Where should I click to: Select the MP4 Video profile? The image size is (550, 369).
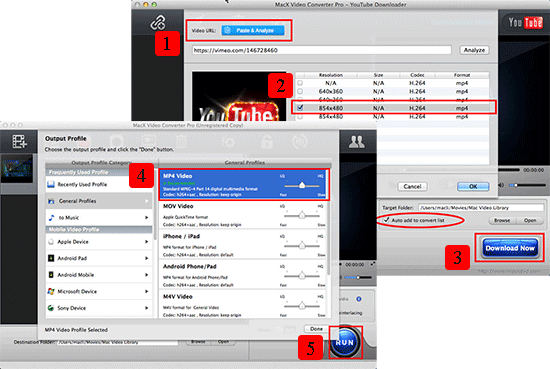[243, 185]
